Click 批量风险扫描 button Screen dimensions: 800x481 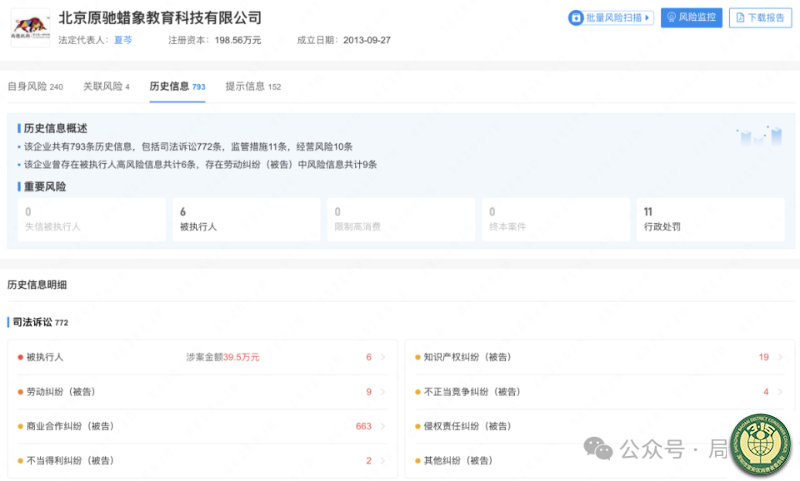pos(611,18)
